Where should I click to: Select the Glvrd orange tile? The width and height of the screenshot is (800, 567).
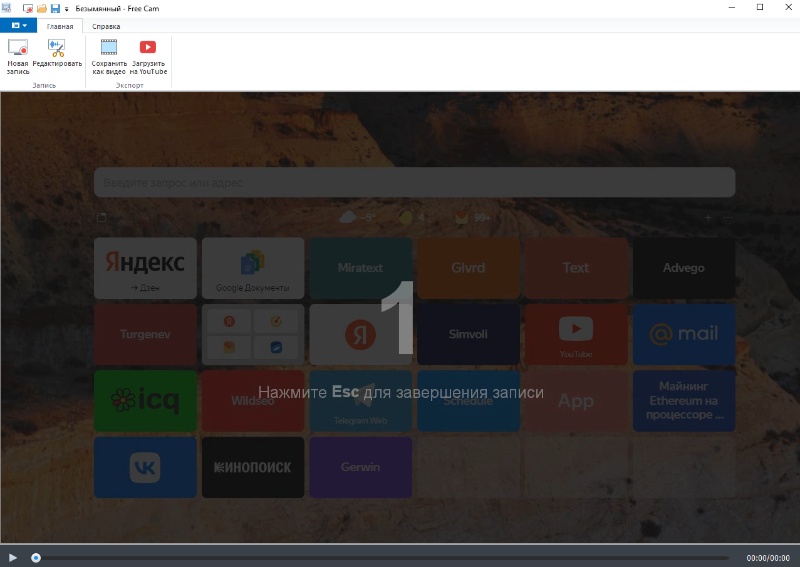coord(468,268)
